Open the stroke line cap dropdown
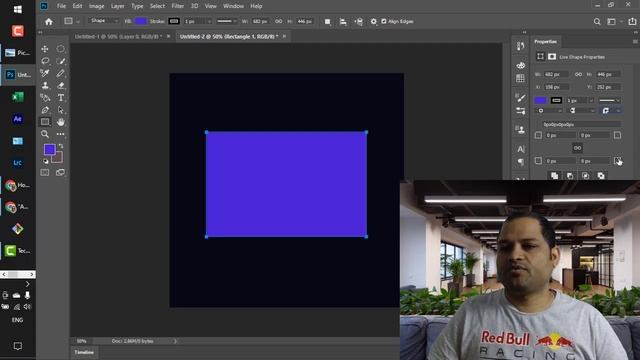The image size is (640, 360). (581, 111)
